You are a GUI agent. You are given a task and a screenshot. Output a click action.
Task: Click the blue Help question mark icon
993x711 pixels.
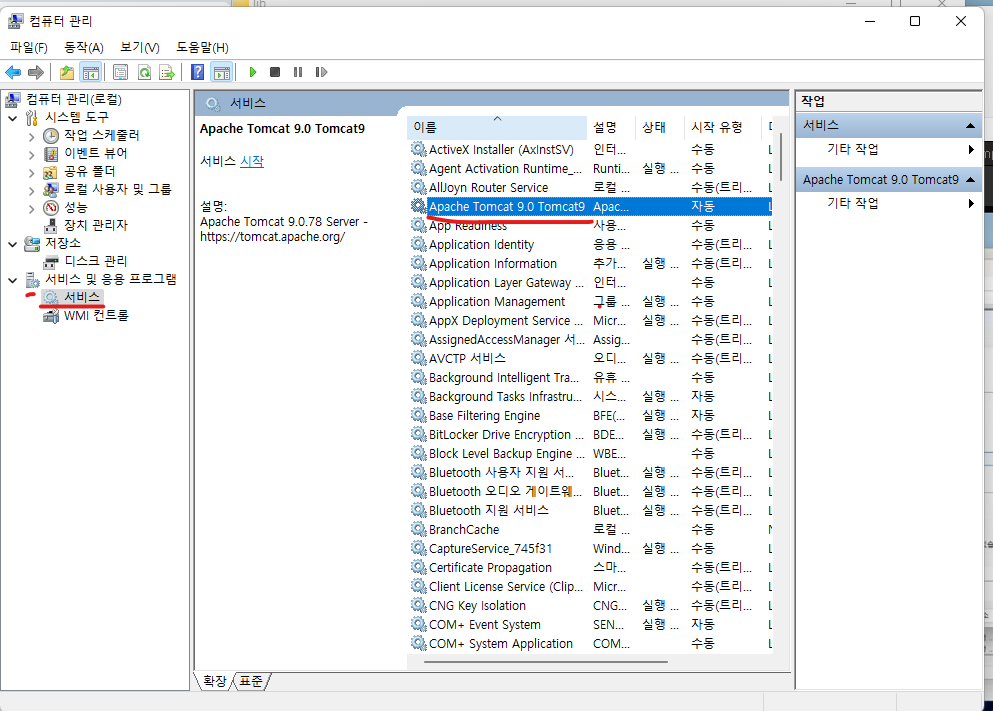(198, 72)
